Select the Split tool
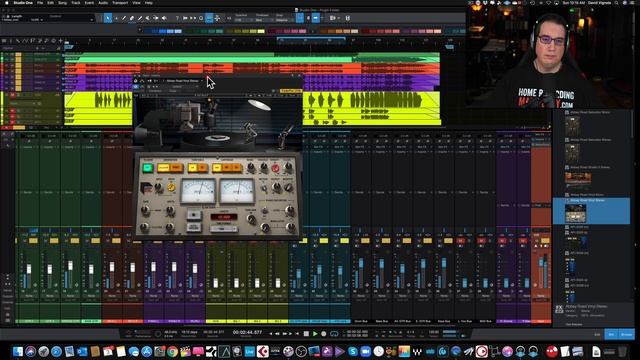Viewport: 640px width, 360px height. [124, 18]
